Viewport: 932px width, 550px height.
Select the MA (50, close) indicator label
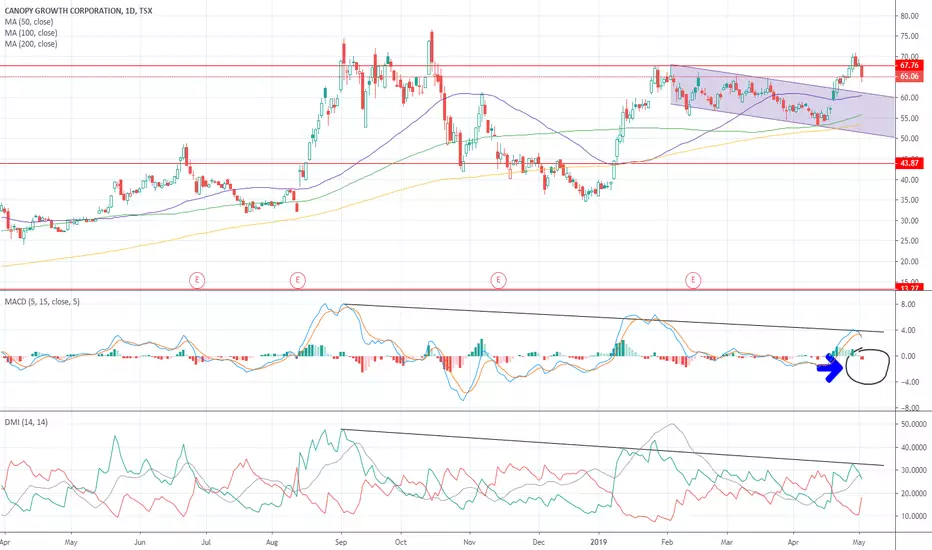click(29, 22)
